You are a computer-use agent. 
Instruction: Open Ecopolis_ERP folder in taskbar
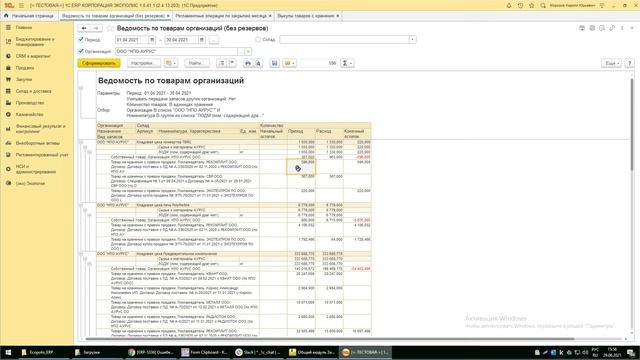(x=38, y=352)
